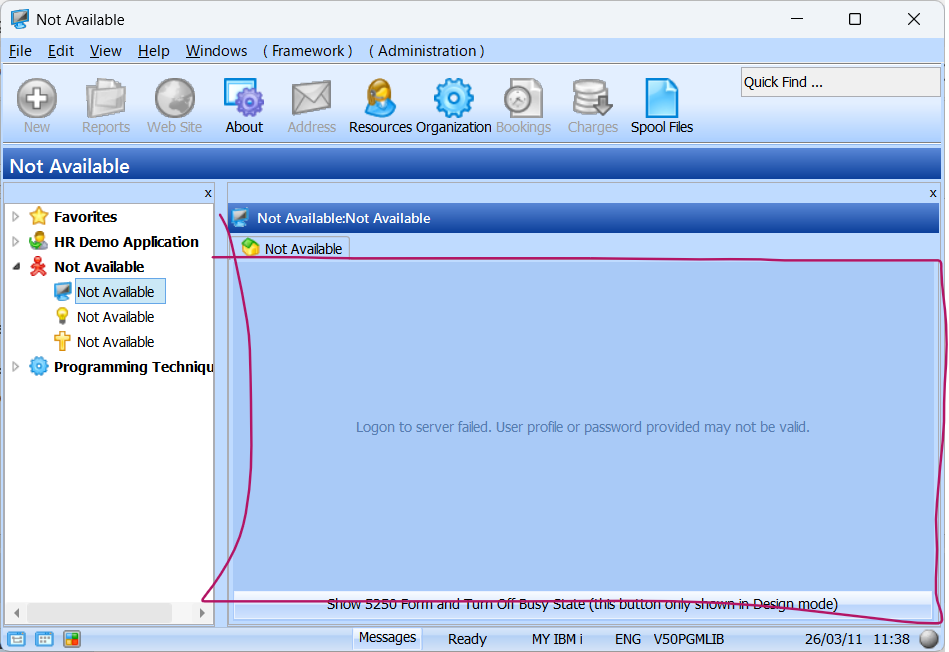Expand the Programming Techniques node
This screenshot has width=949, height=652.
click(x=15, y=367)
